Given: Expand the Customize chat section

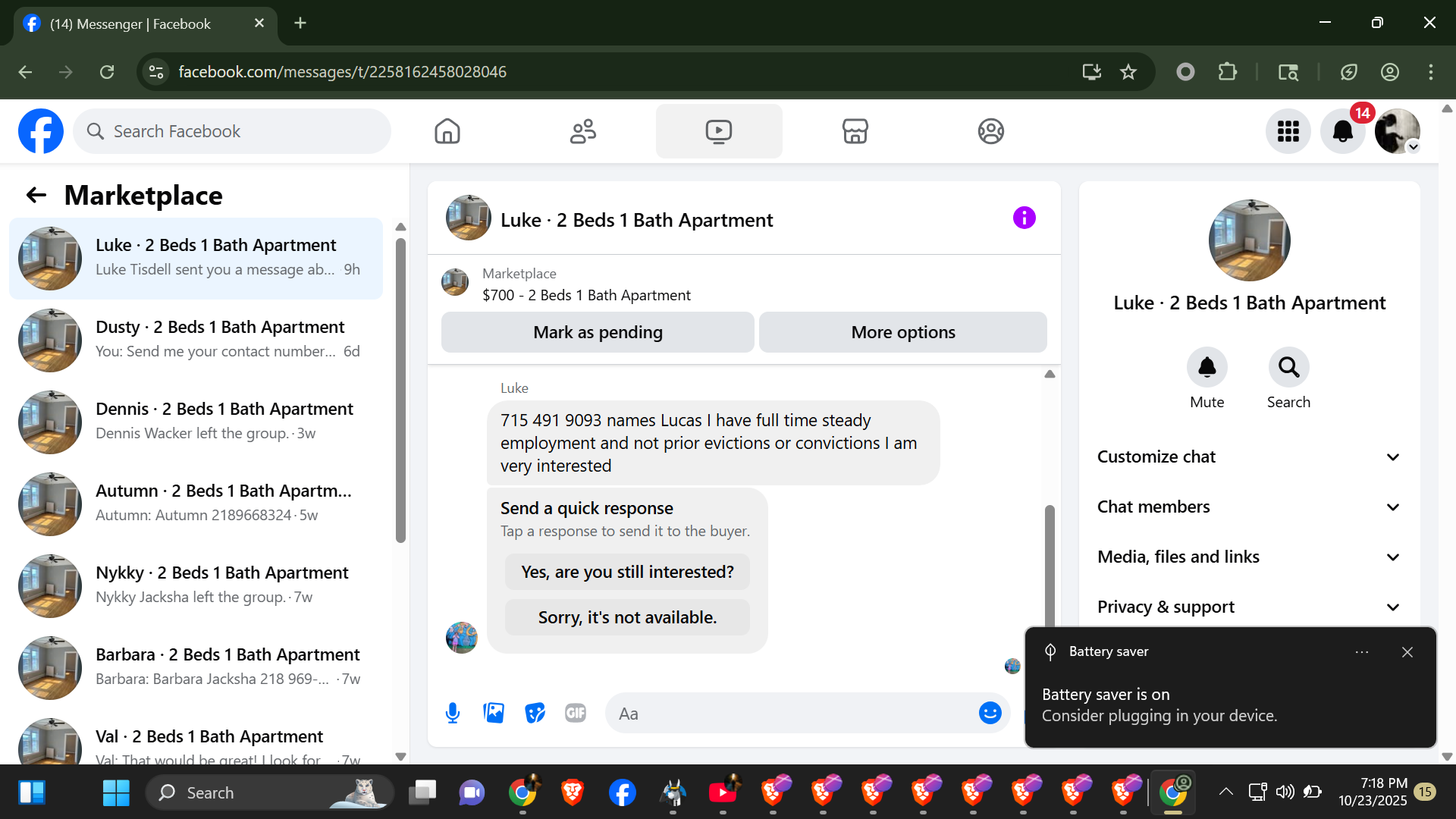Looking at the screenshot, I should point(1248,457).
